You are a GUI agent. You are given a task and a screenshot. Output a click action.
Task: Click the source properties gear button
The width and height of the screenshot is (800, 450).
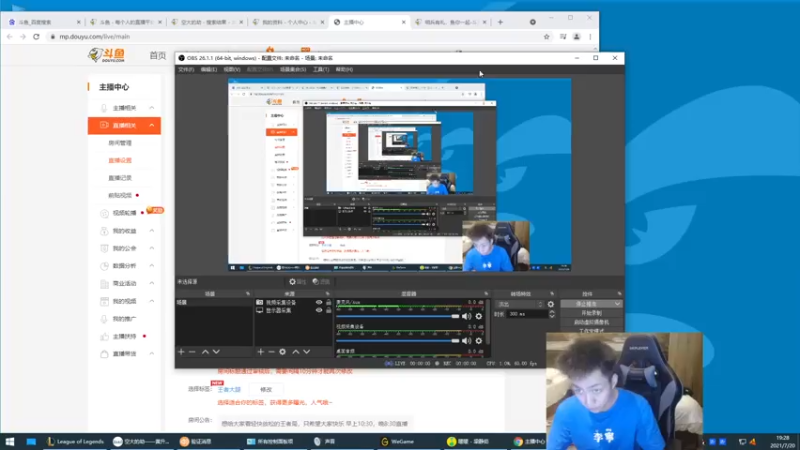pyautogui.click(x=297, y=282)
